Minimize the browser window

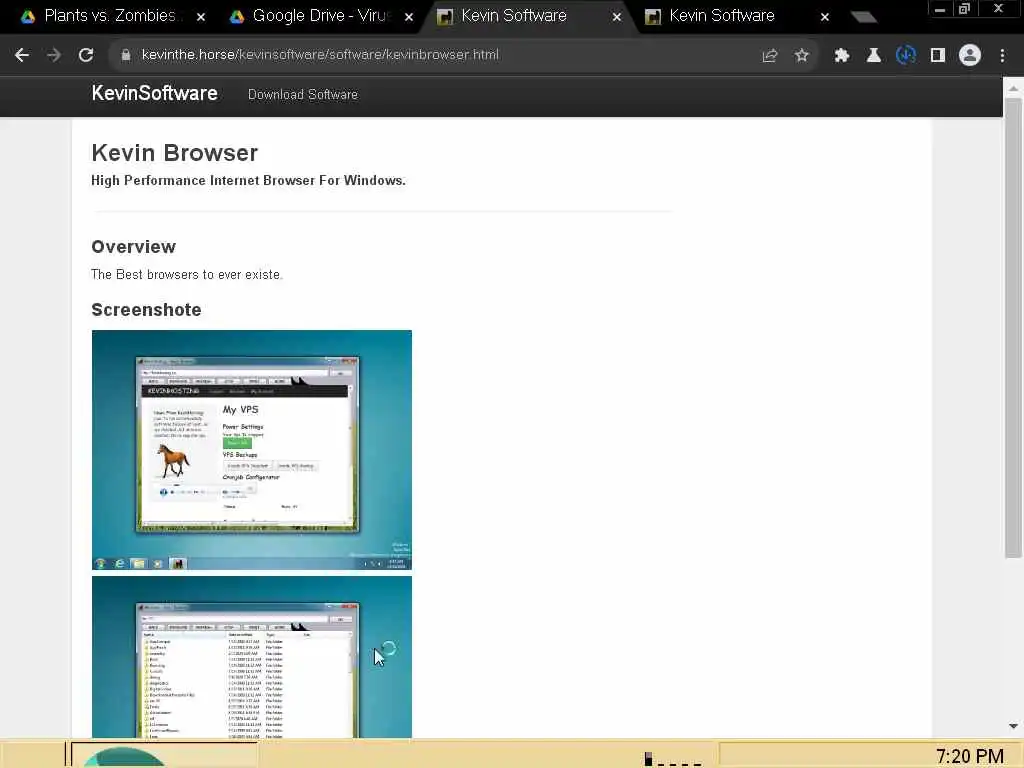pyautogui.click(x=940, y=9)
